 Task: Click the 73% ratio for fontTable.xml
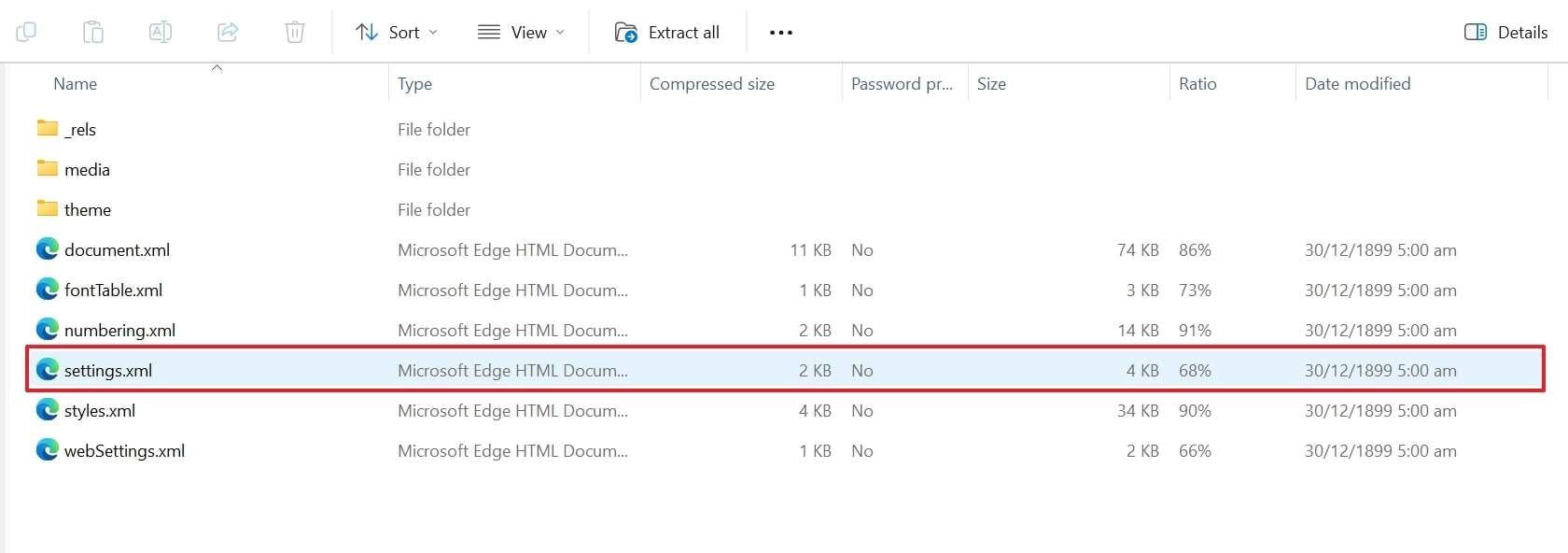pyautogui.click(x=1195, y=290)
